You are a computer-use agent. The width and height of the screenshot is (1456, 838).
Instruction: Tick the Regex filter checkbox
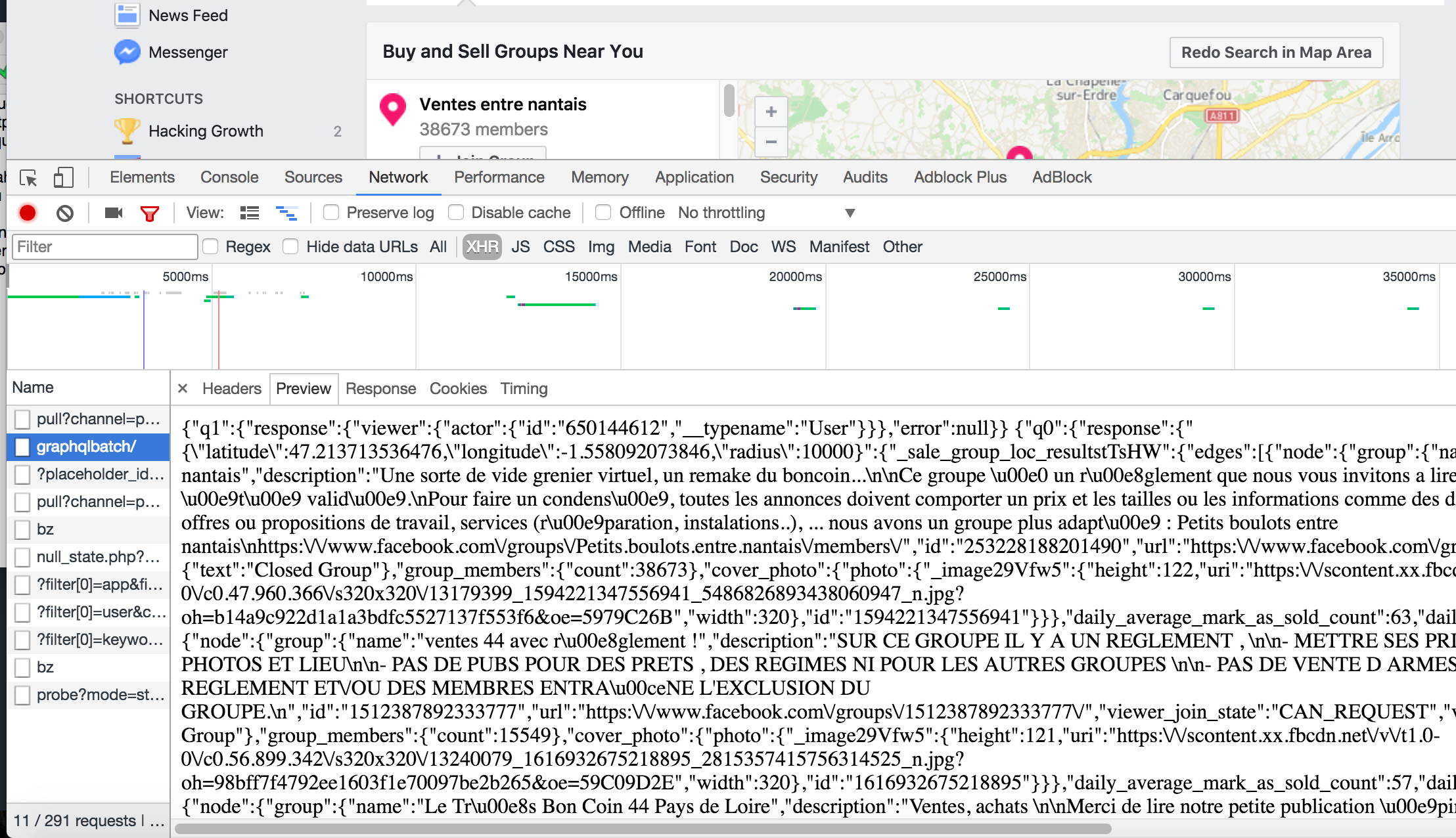pyautogui.click(x=210, y=246)
